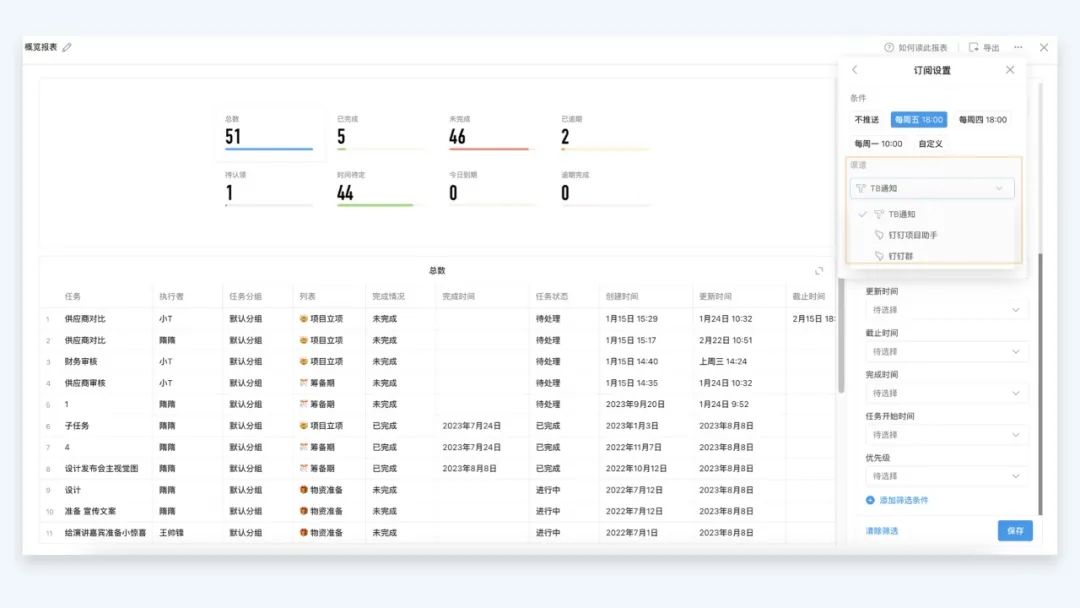Open the 优先级 filter dropdown
Image resolution: width=1080 pixels, height=608 pixels.
946,476
